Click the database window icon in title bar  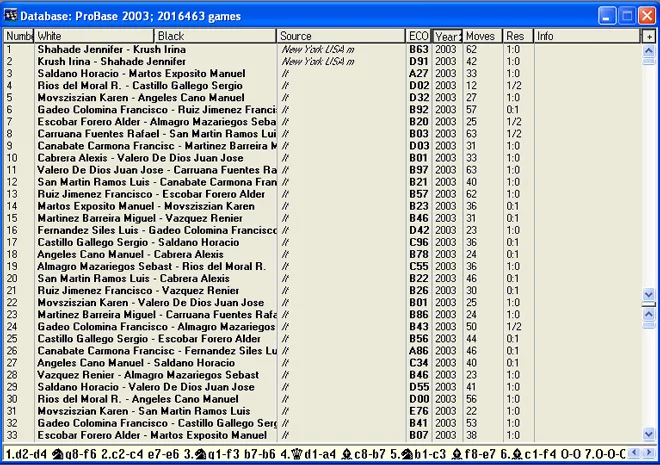tap(12, 14)
